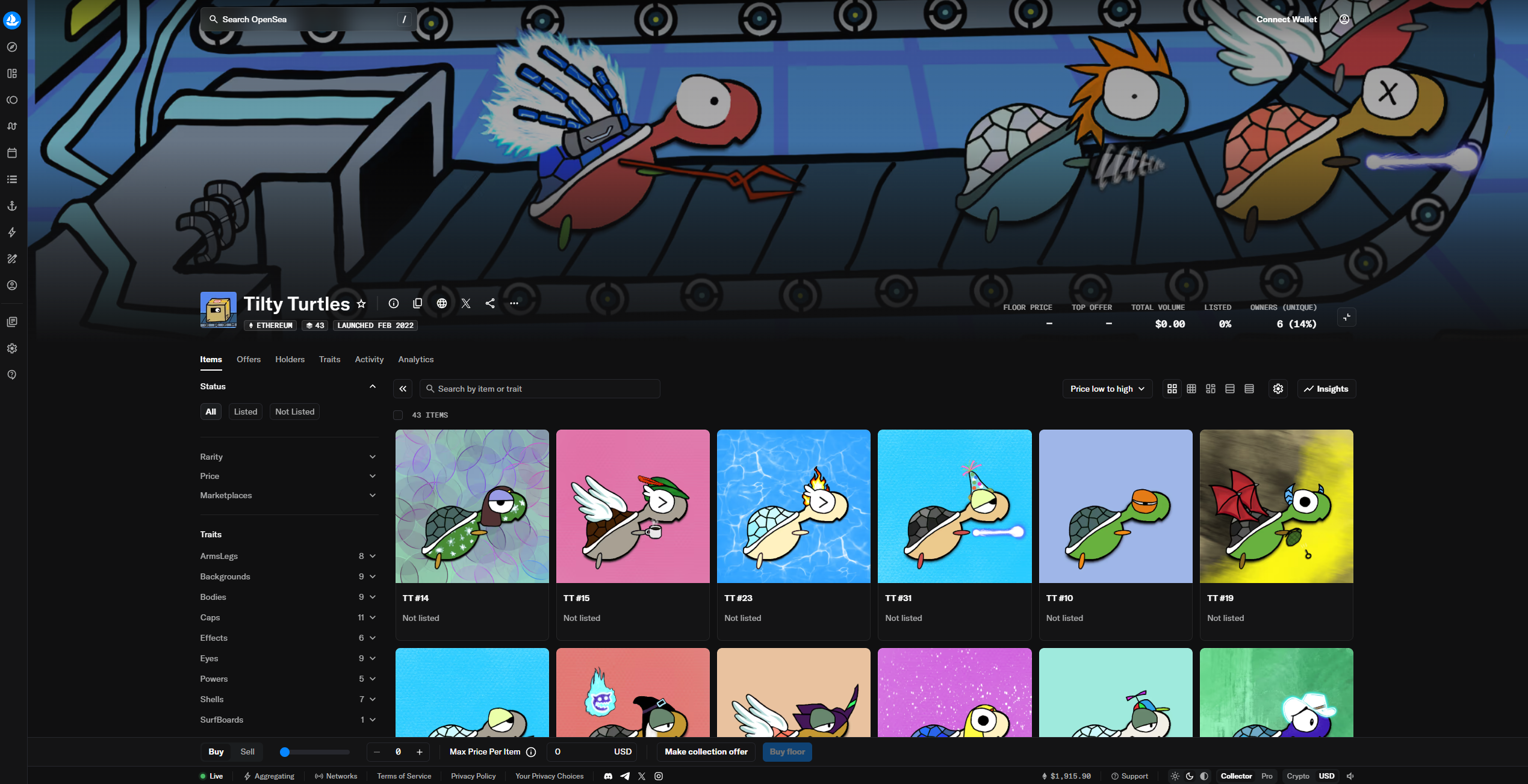This screenshot has width=1528, height=784.
Task: Open the anchor icon in left sidebar
Action: pos(12,206)
